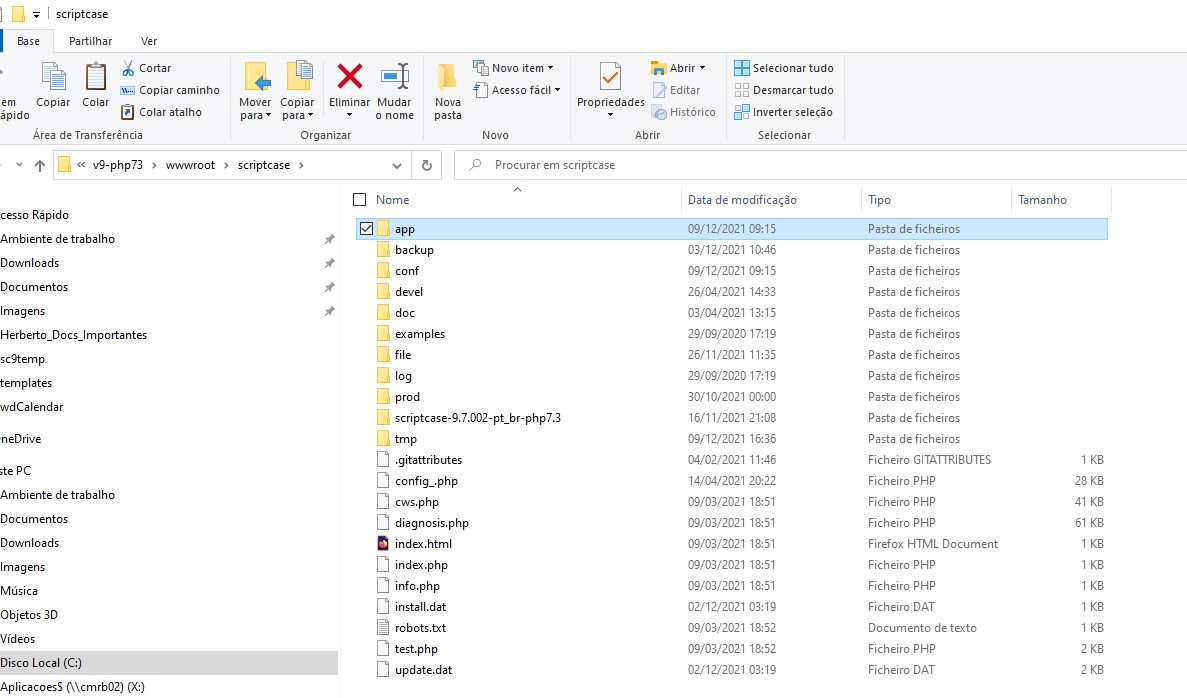The width and height of the screenshot is (1187, 698).
Task: Toggle the select-all checkbox by Nome
Action: point(360,200)
